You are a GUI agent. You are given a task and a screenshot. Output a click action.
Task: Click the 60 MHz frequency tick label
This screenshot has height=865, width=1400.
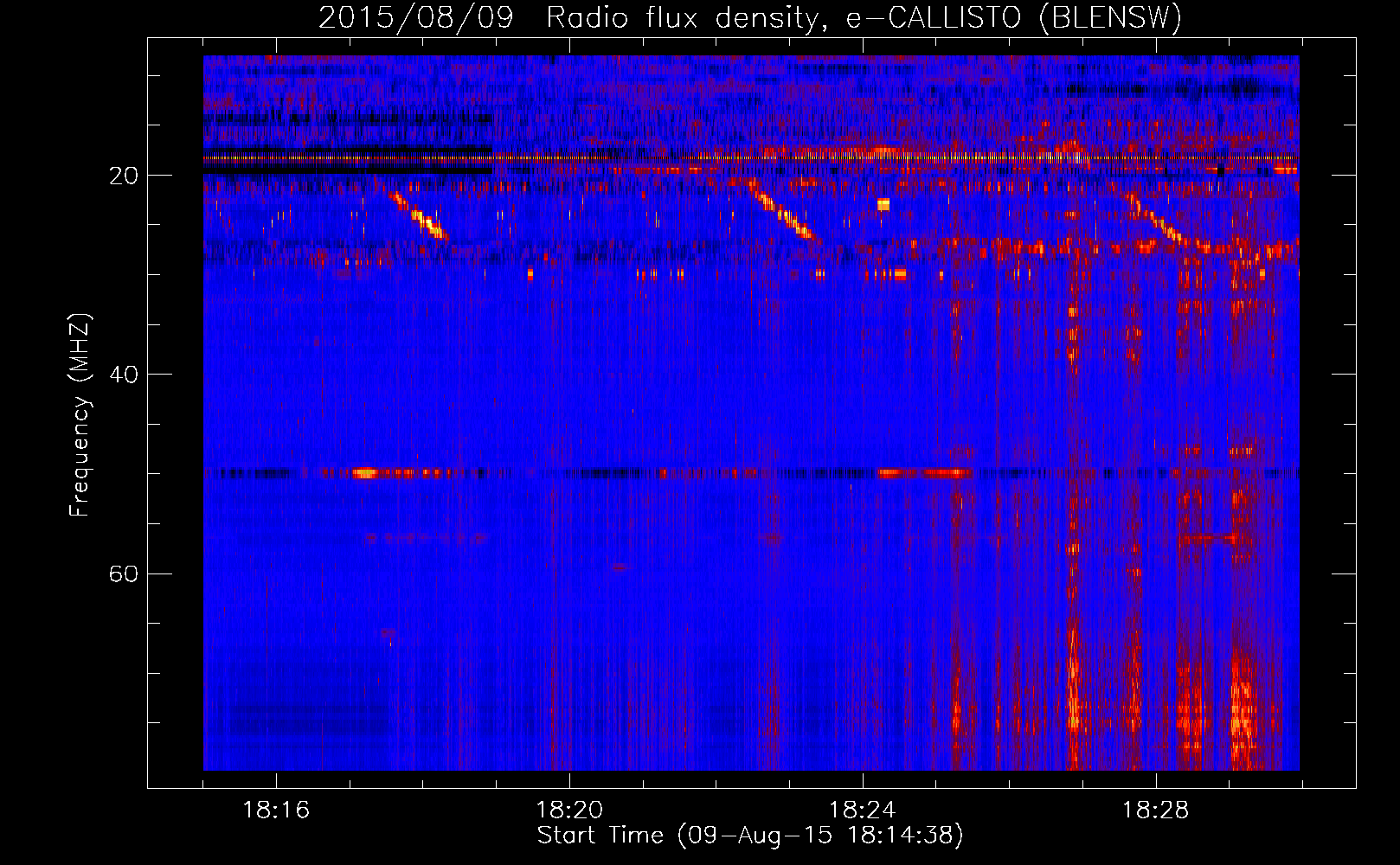click(125, 573)
